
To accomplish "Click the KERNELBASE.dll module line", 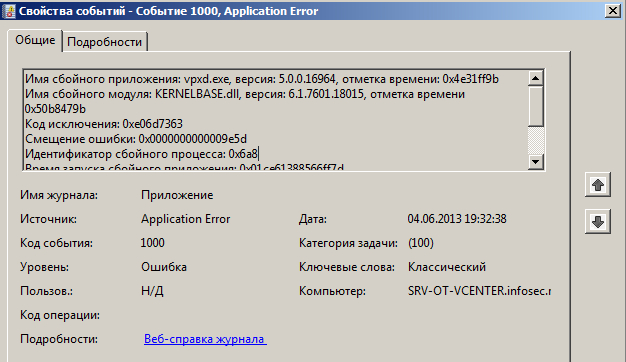I will pos(245,94).
